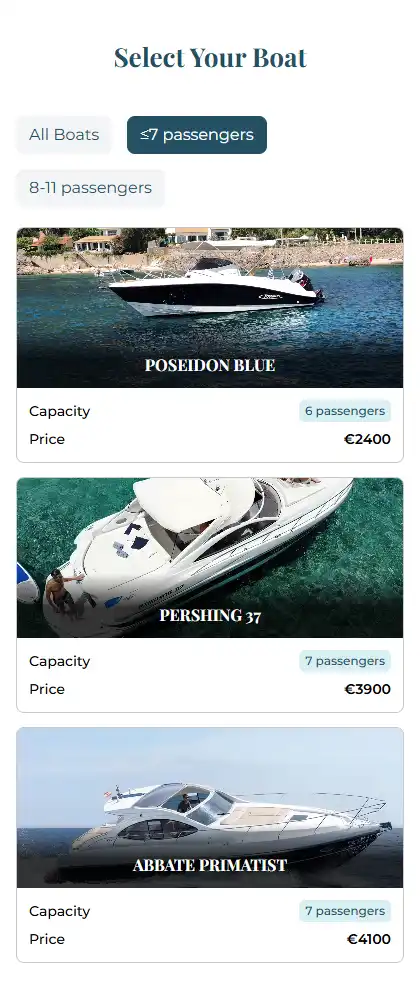Click the €4100 price

pyautogui.click(x=368, y=939)
